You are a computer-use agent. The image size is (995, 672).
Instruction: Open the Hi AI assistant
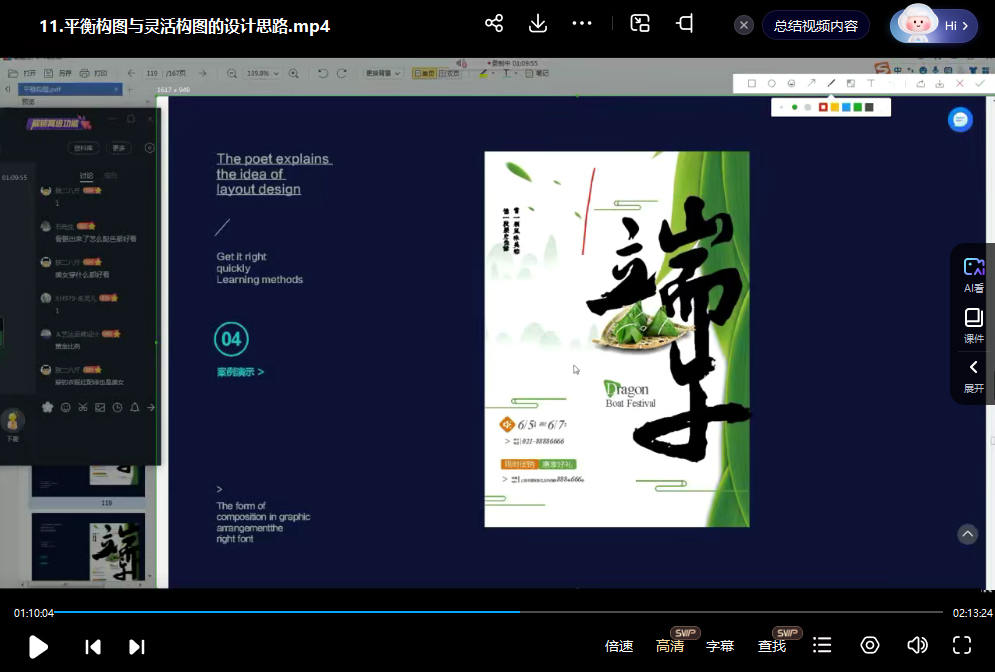click(x=934, y=26)
